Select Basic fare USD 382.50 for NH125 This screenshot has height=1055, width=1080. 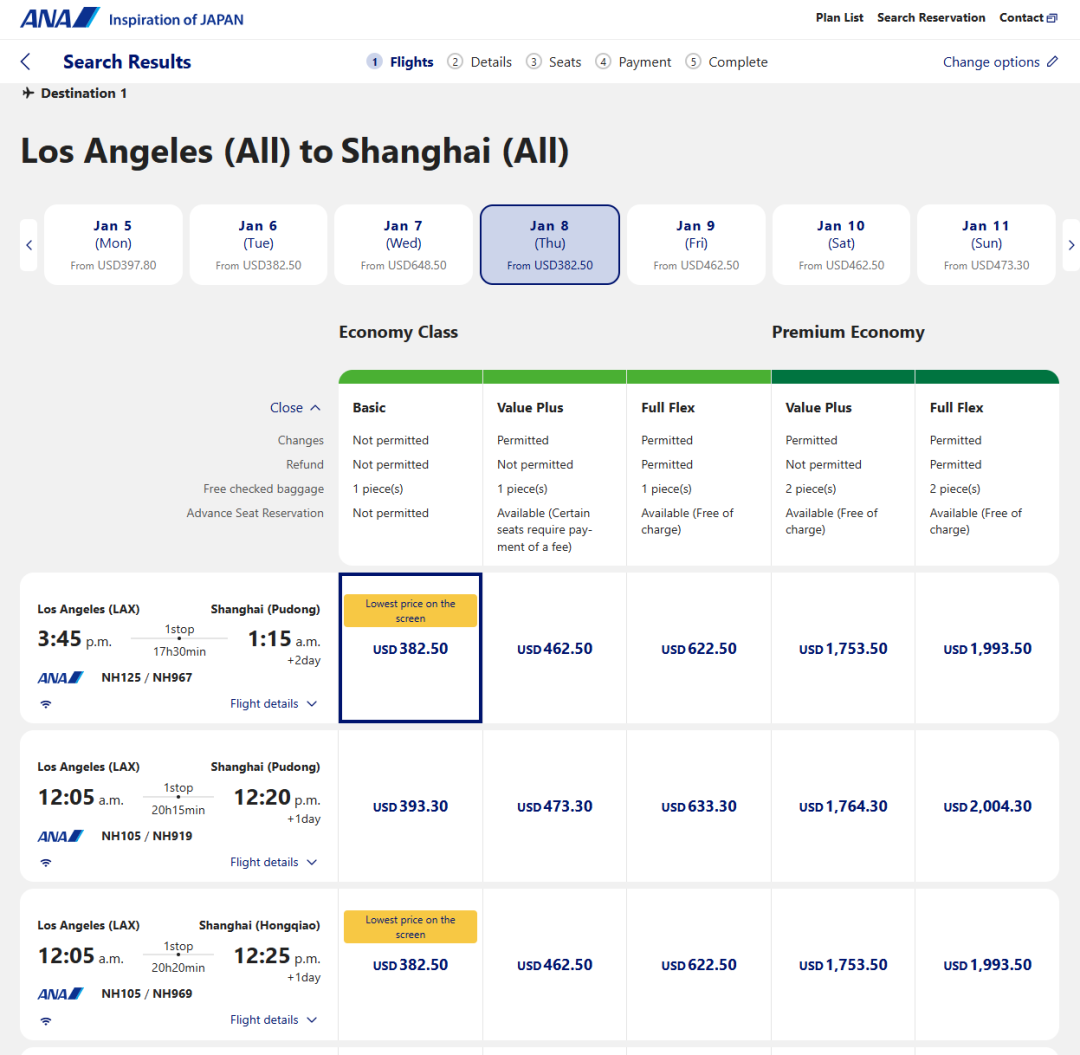point(410,649)
